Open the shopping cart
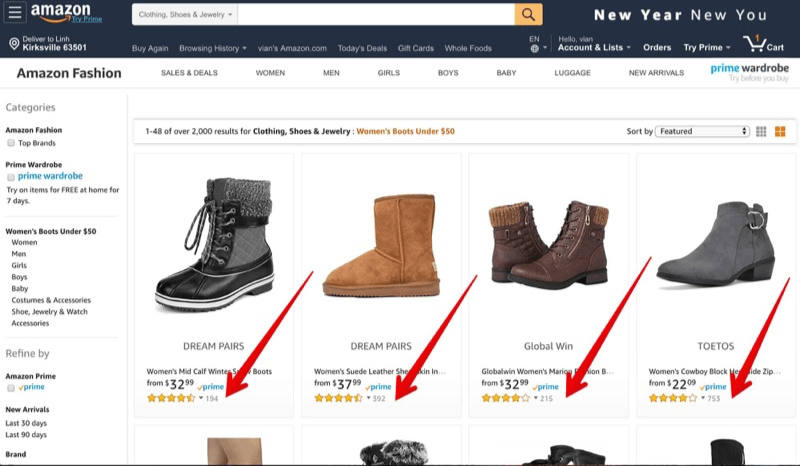 click(762, 46)
